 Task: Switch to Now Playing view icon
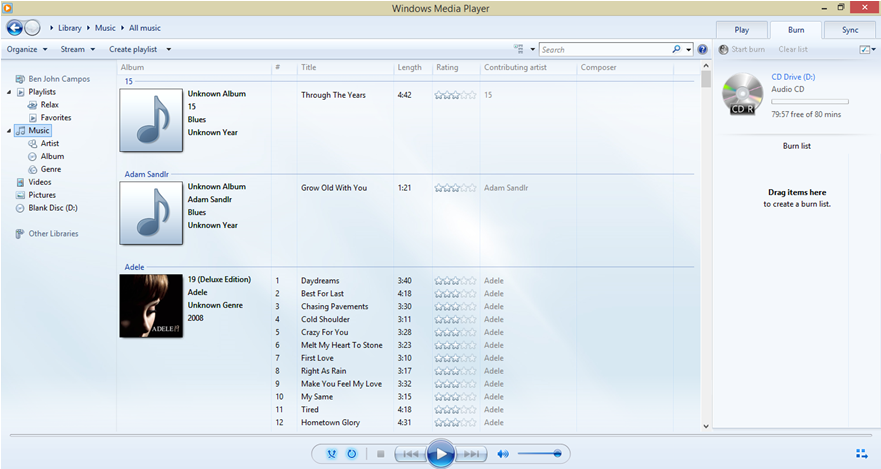tap(862, 454)
